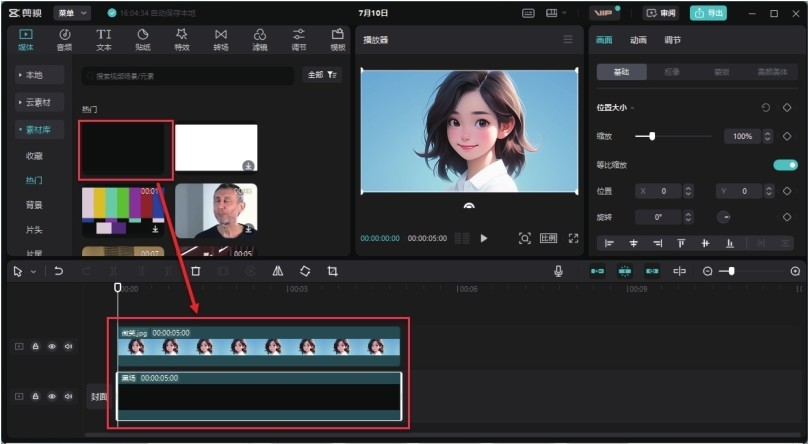Click the keyboard shortcuts icon in title bar
Screen dimensions: 808x444
528,13
